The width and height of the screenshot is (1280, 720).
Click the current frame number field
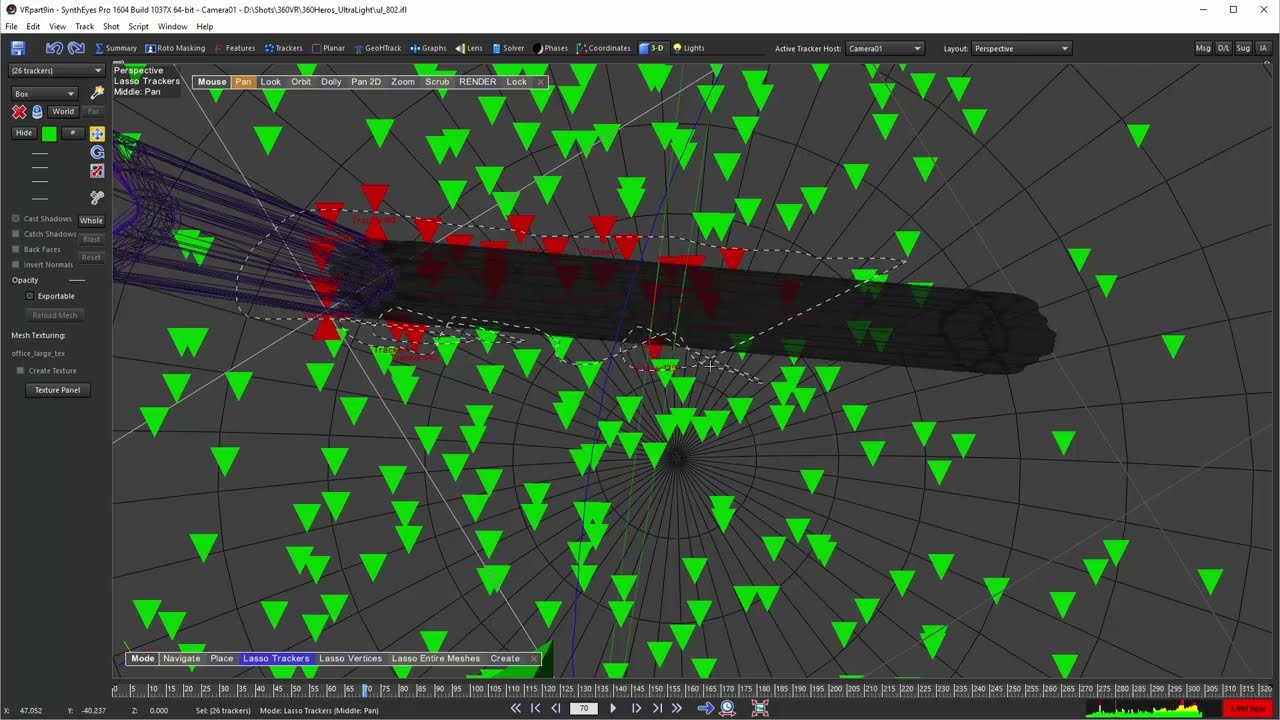584,708
